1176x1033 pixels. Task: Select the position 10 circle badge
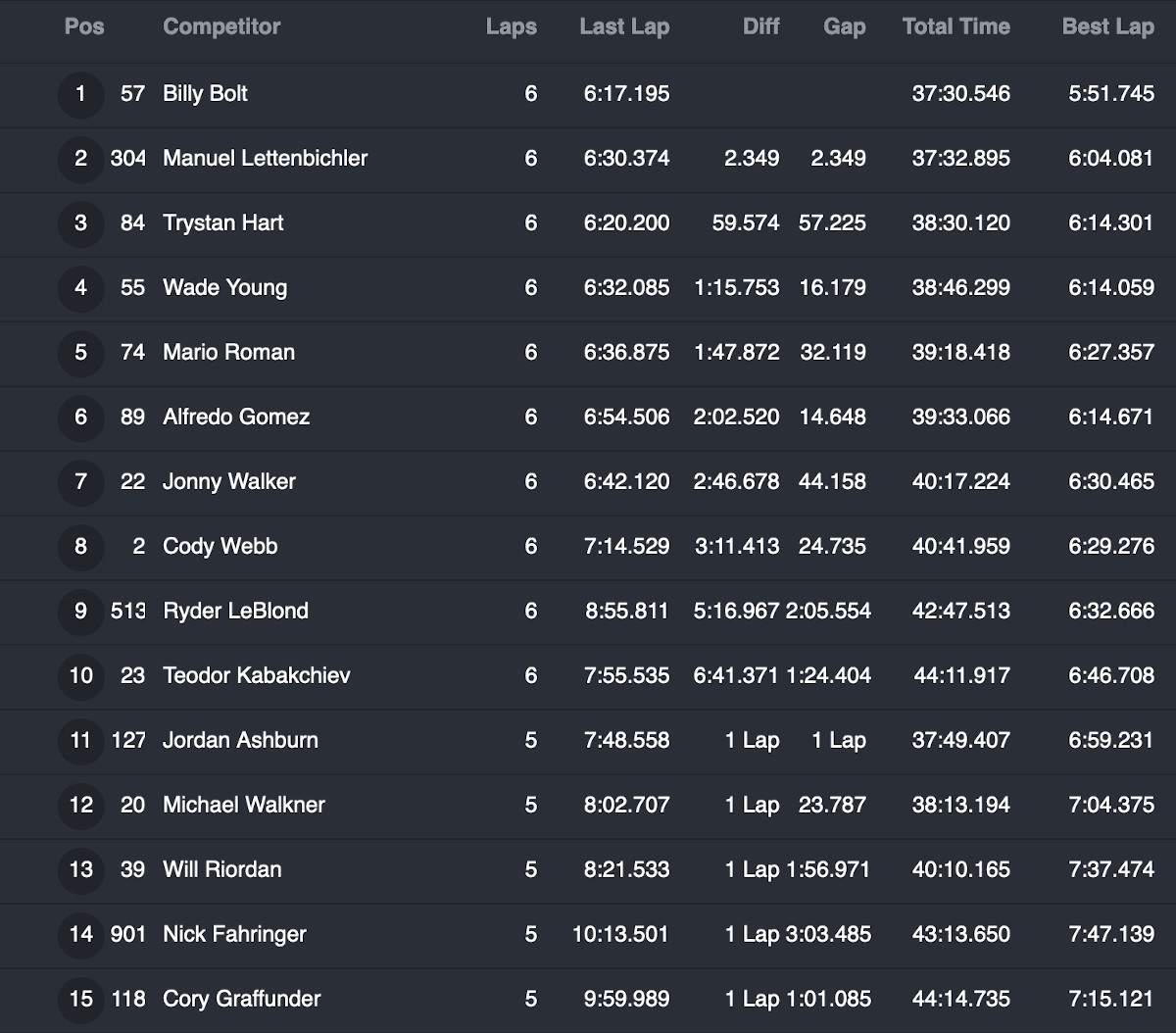pyautogui.click(x=80, y=676)
